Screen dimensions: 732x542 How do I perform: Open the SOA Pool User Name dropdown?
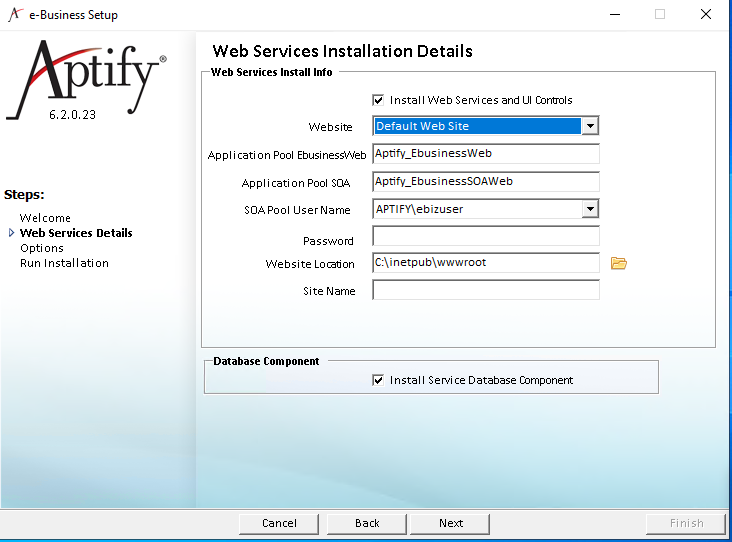[590, 209]
